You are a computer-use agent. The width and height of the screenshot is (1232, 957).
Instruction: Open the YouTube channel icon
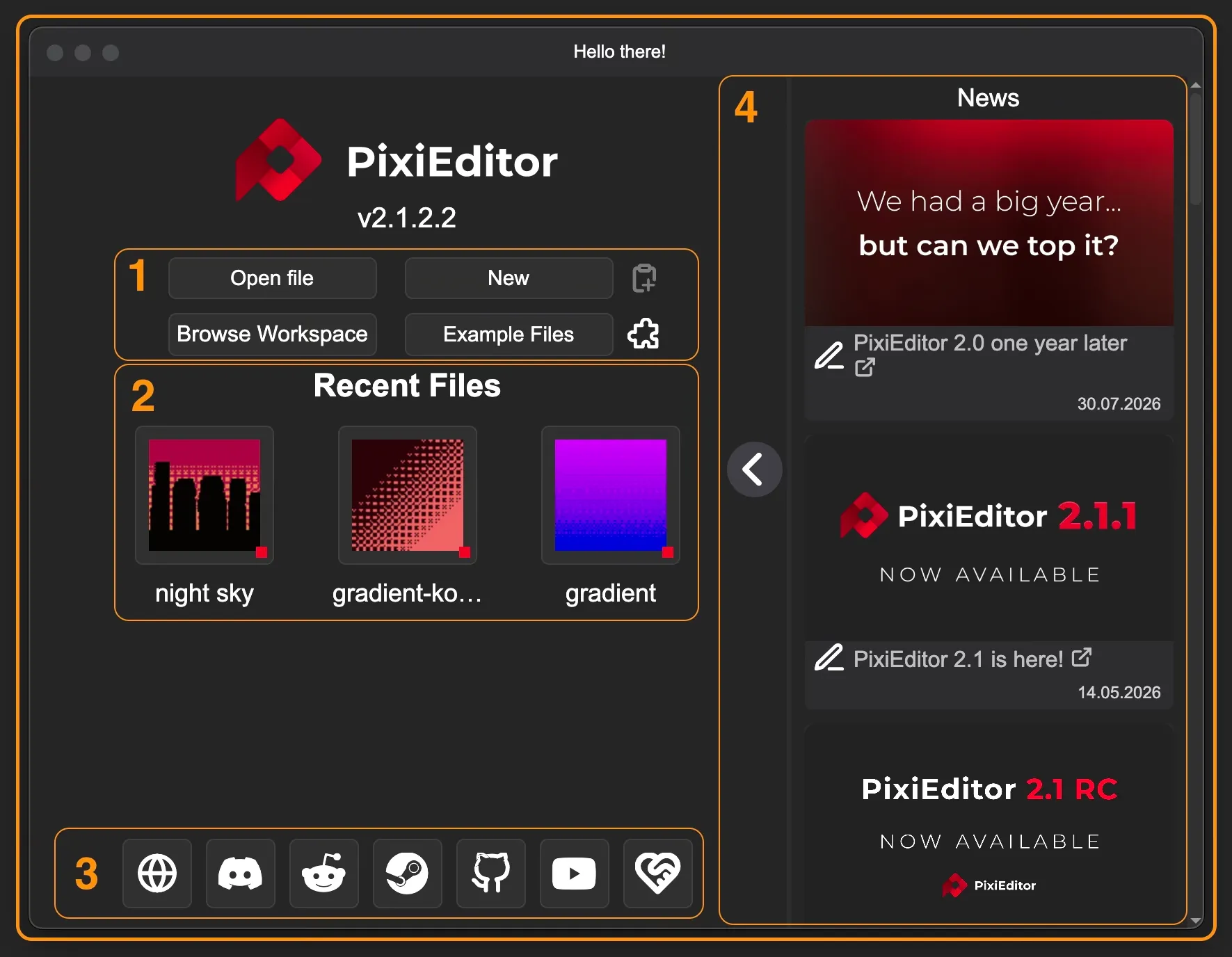pyautogui.click(x=575, y=873)
